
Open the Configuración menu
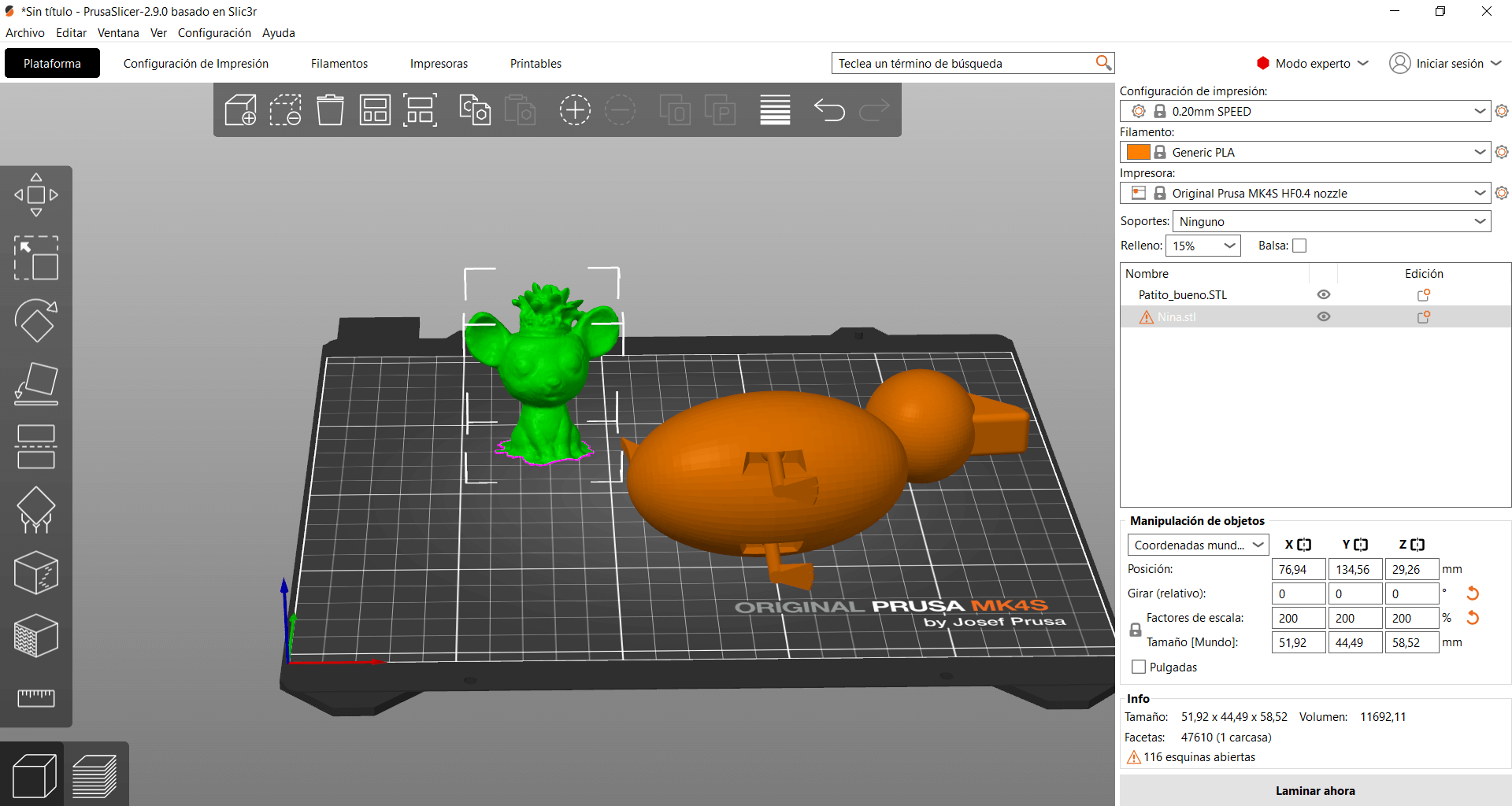(214, 33)
